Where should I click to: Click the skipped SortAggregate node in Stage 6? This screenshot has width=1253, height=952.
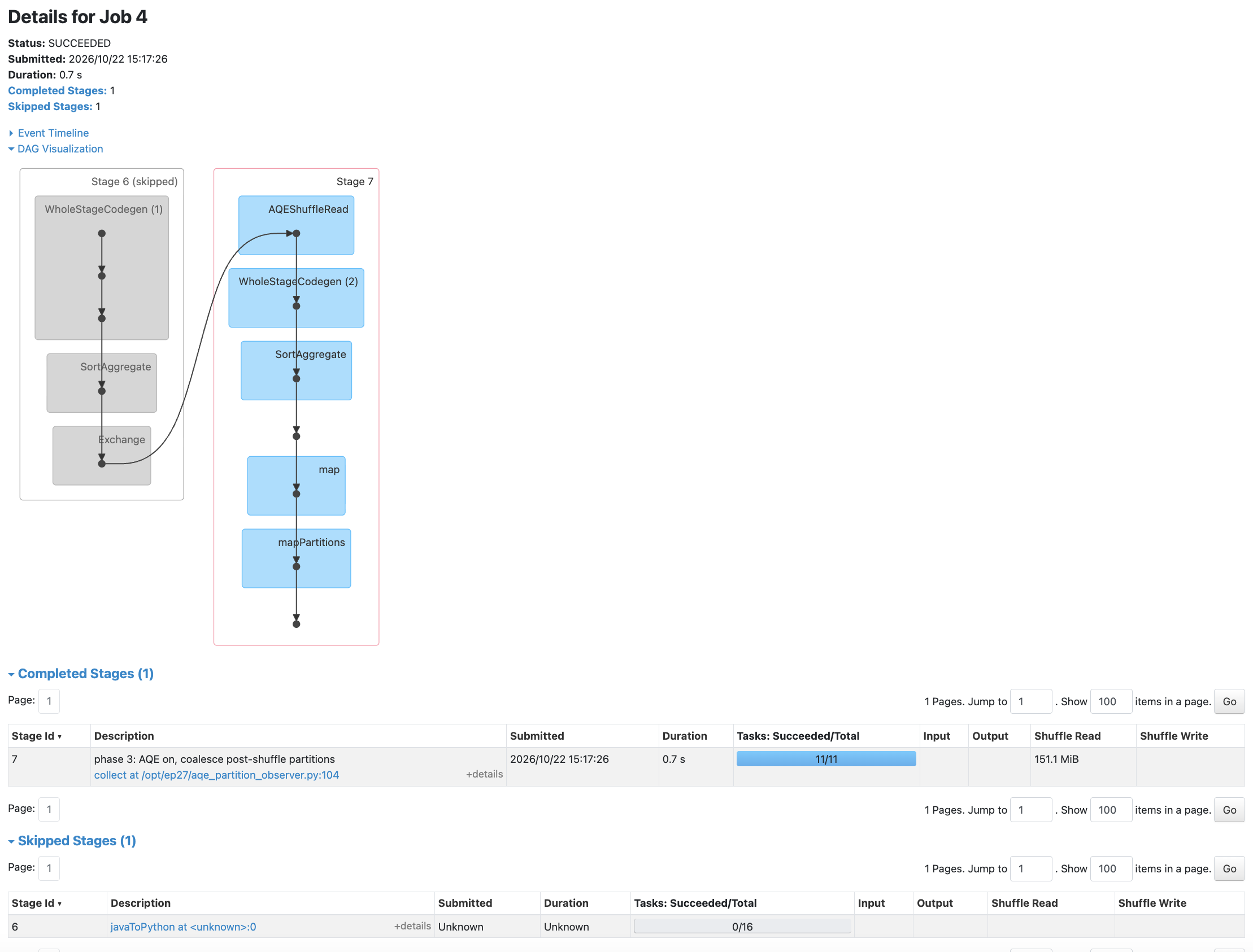coord(102,383)
